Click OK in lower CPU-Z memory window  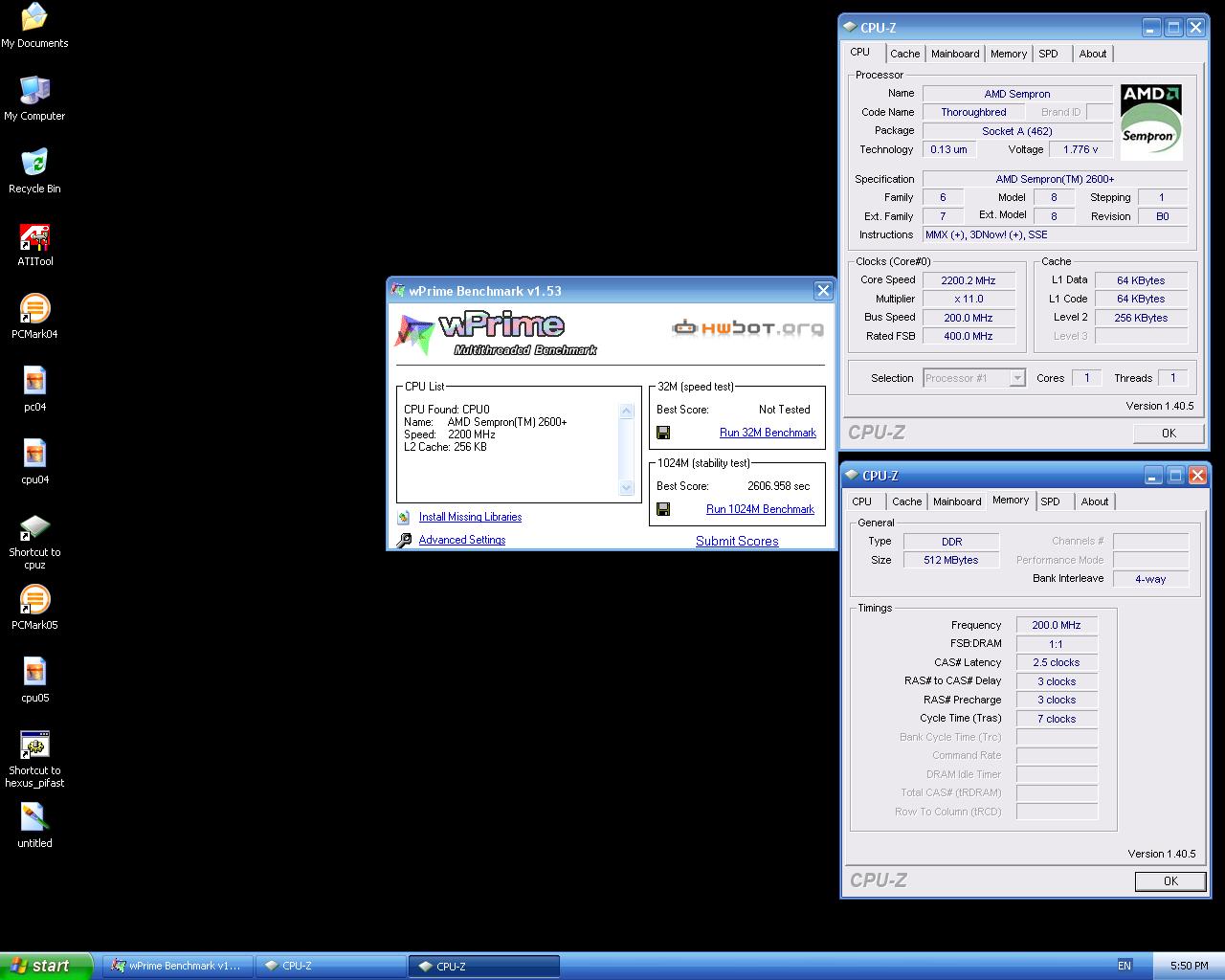tap(1170, 881)
